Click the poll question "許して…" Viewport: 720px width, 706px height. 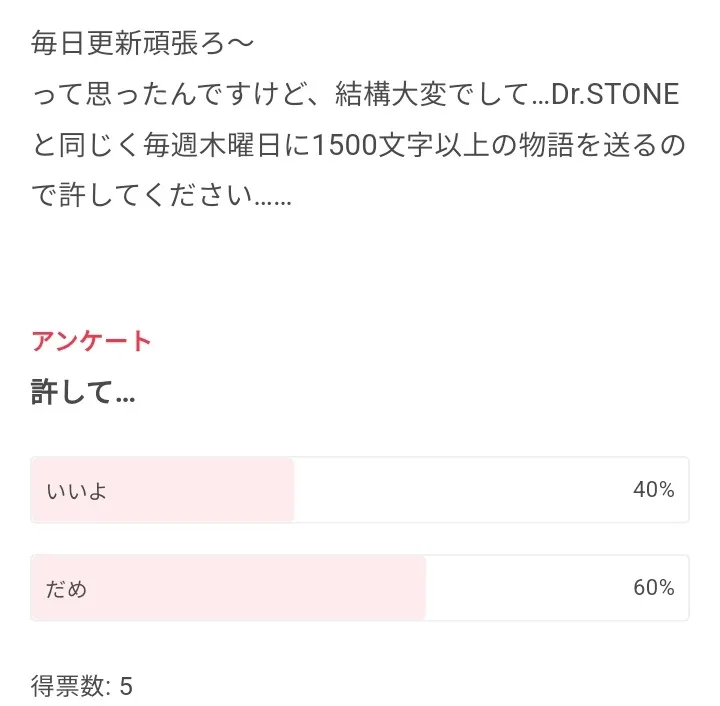tap(83, 393)
